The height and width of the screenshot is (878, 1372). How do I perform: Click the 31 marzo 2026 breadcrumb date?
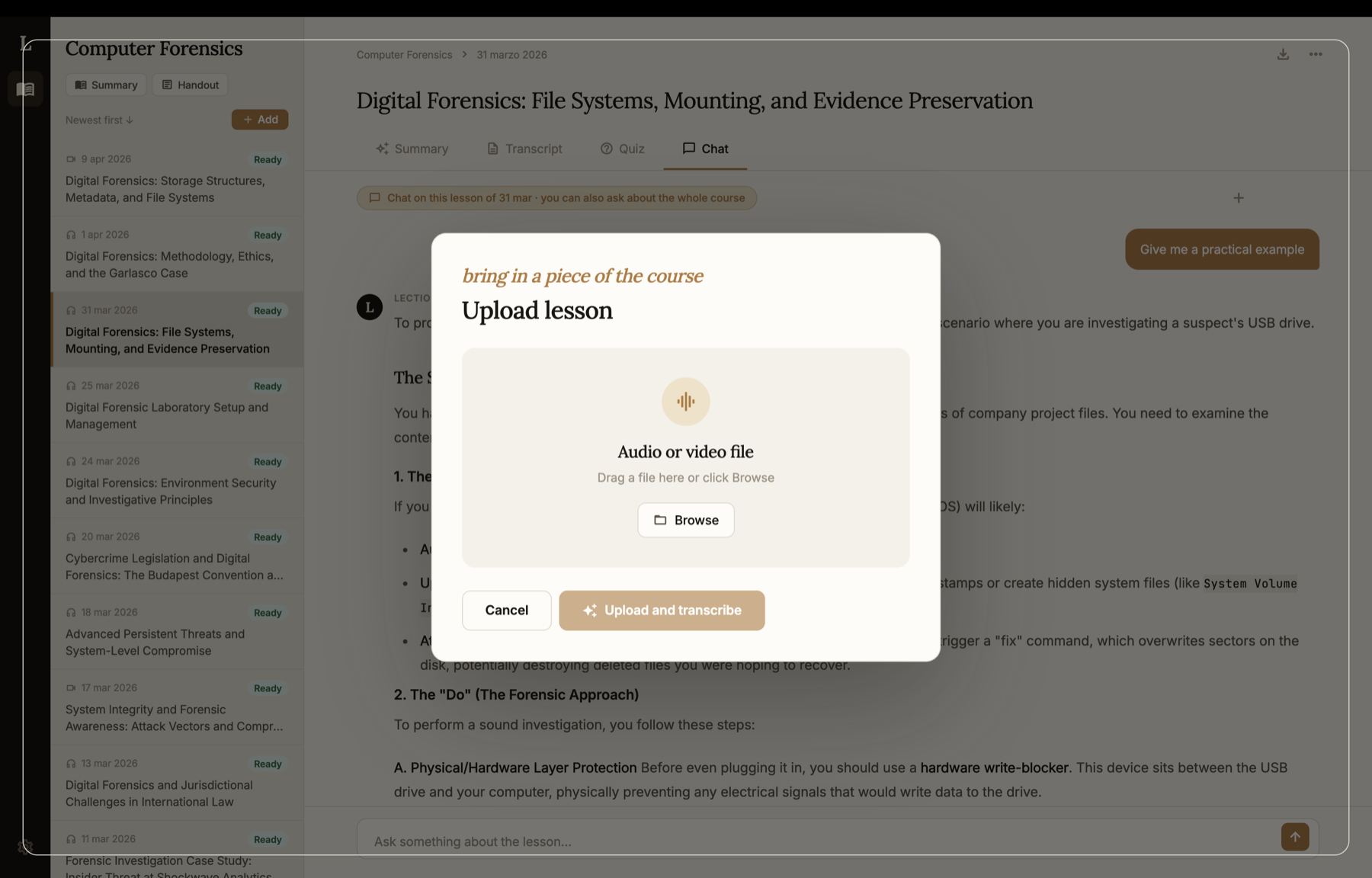[x=511, y=55]
